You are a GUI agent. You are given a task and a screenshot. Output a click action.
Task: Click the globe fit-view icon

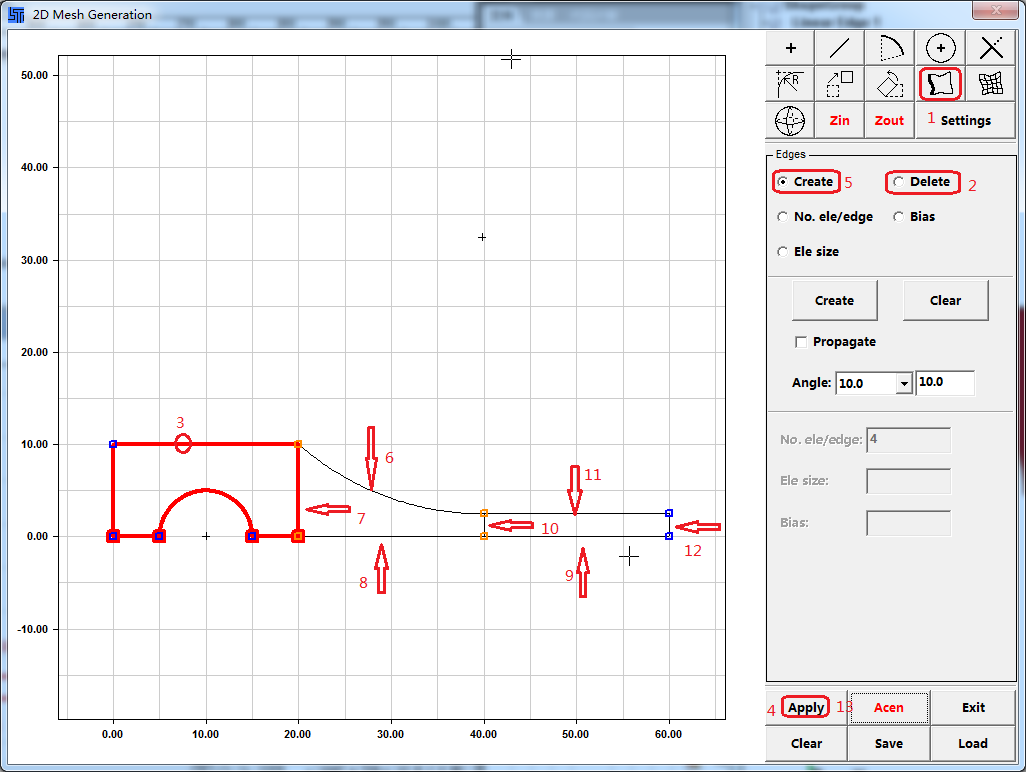tap(790, 120)
